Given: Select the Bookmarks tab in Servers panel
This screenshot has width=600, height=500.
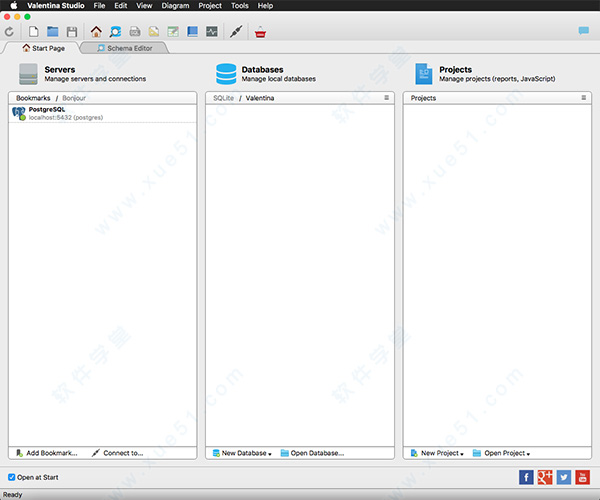Looking at the screenshot, I should [33, 98].
